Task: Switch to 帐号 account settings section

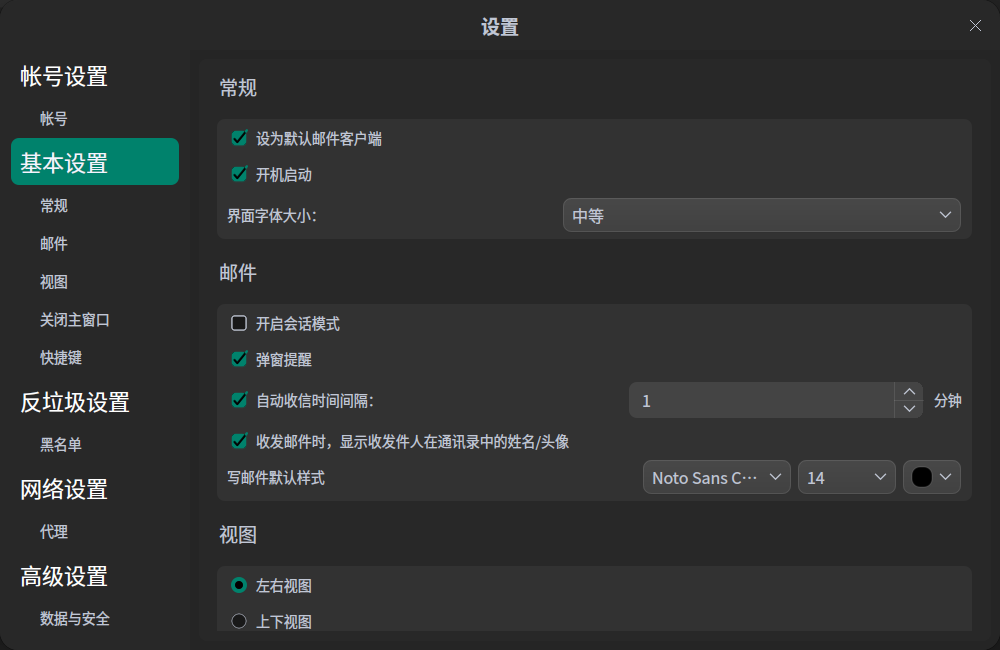Action: pyautogui.click(x=54, y=118)
